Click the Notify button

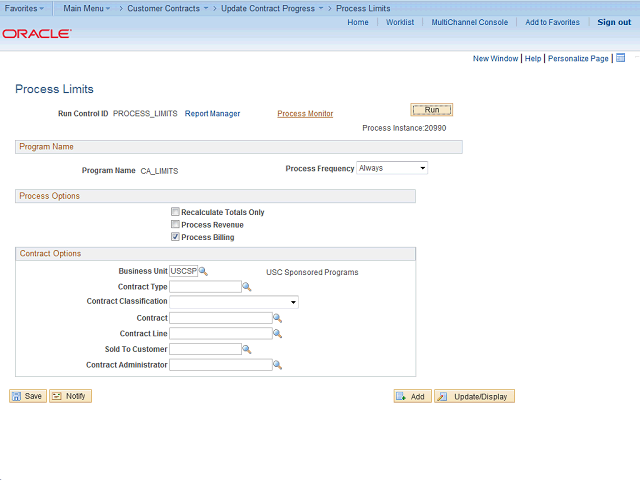pyautogui.click(x=70, y=396)
